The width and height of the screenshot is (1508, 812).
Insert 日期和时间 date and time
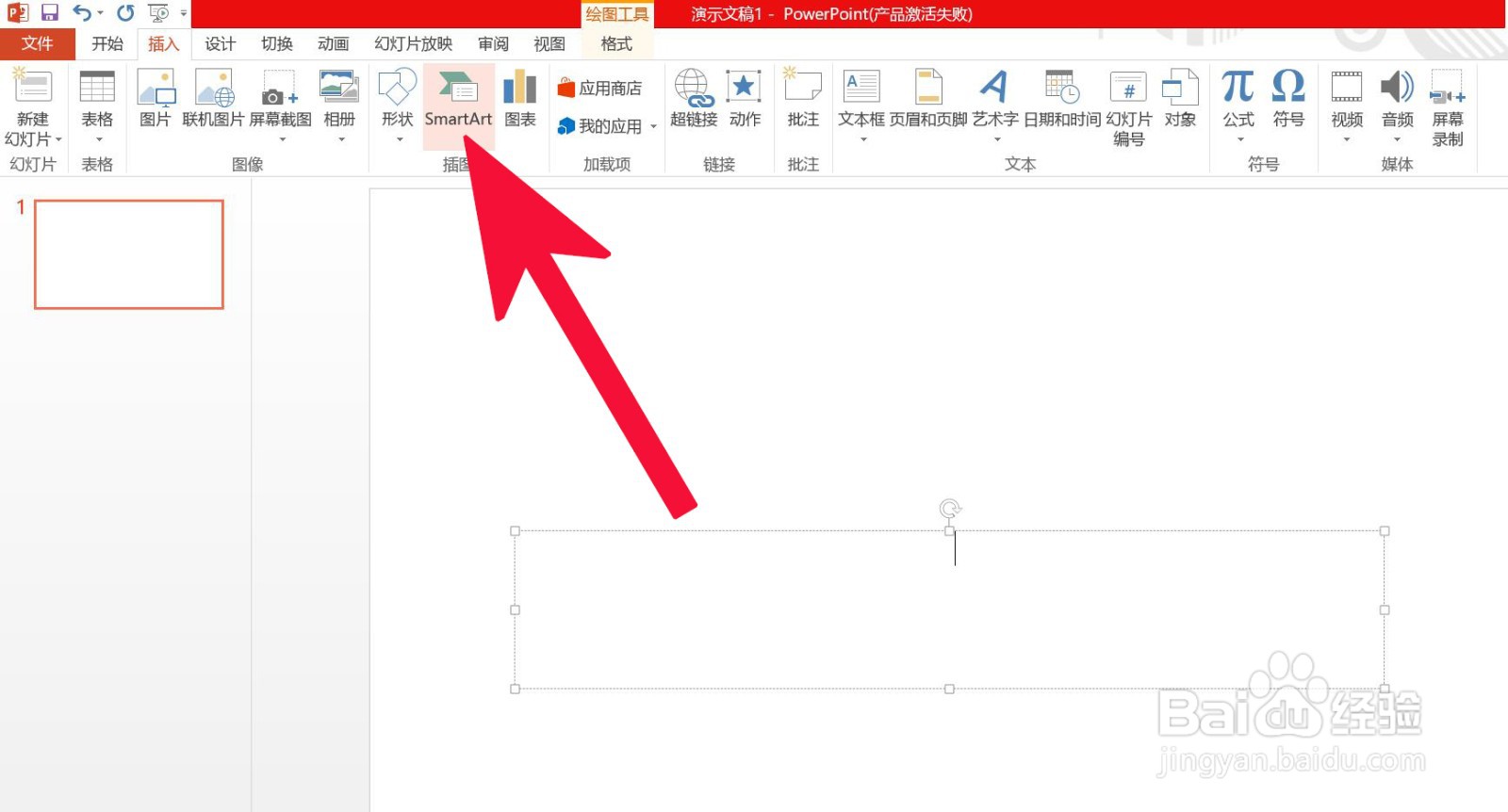pyautogui.click(x=1062, y=99)
